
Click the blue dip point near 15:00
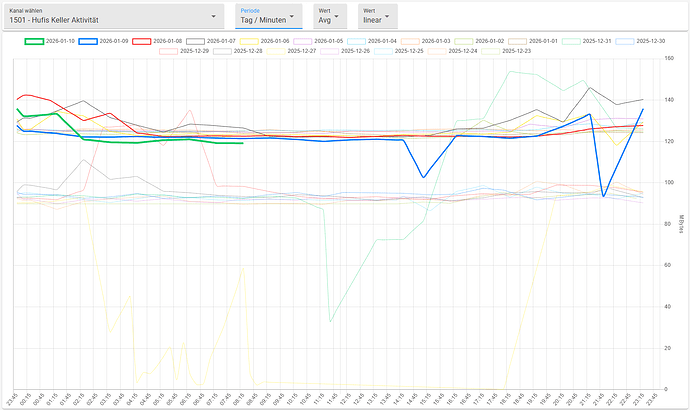tap(424, 177)
